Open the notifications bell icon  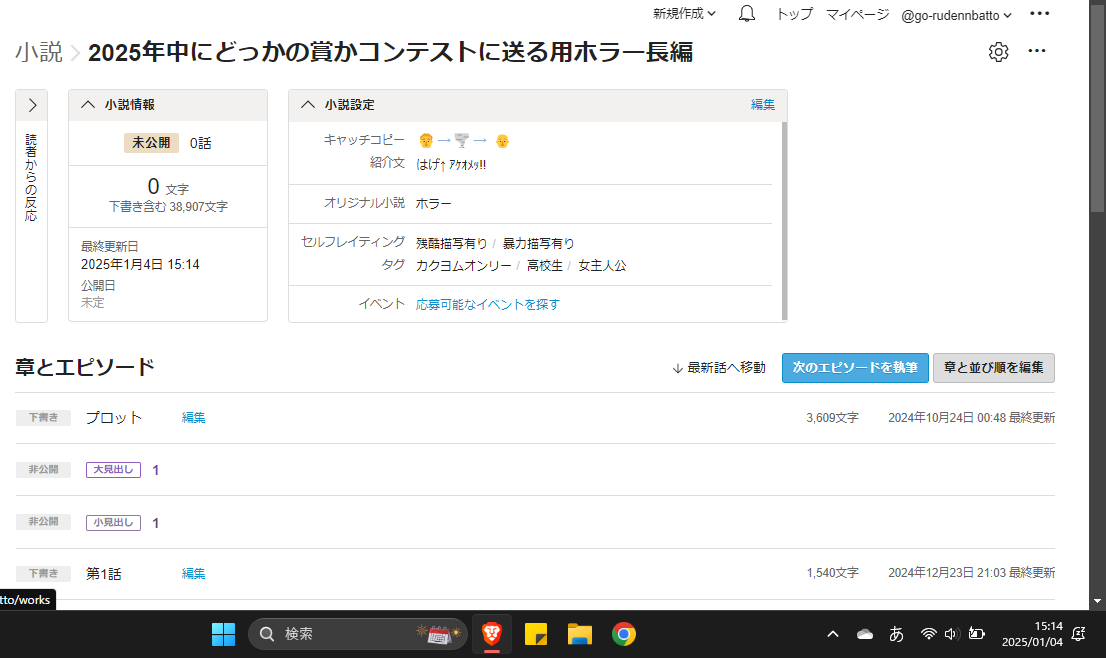pyautogui.click(x=747, y=14)
